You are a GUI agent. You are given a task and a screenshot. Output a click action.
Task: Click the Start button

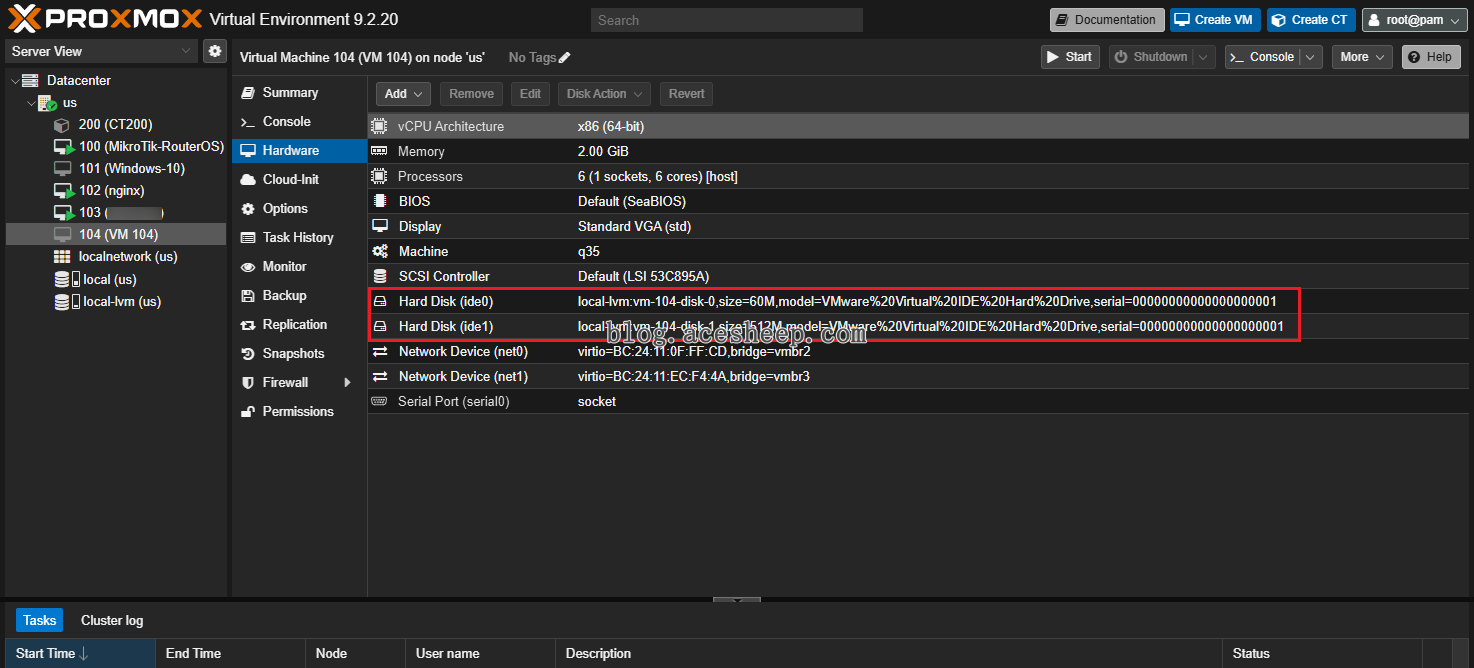point(1070,57)
